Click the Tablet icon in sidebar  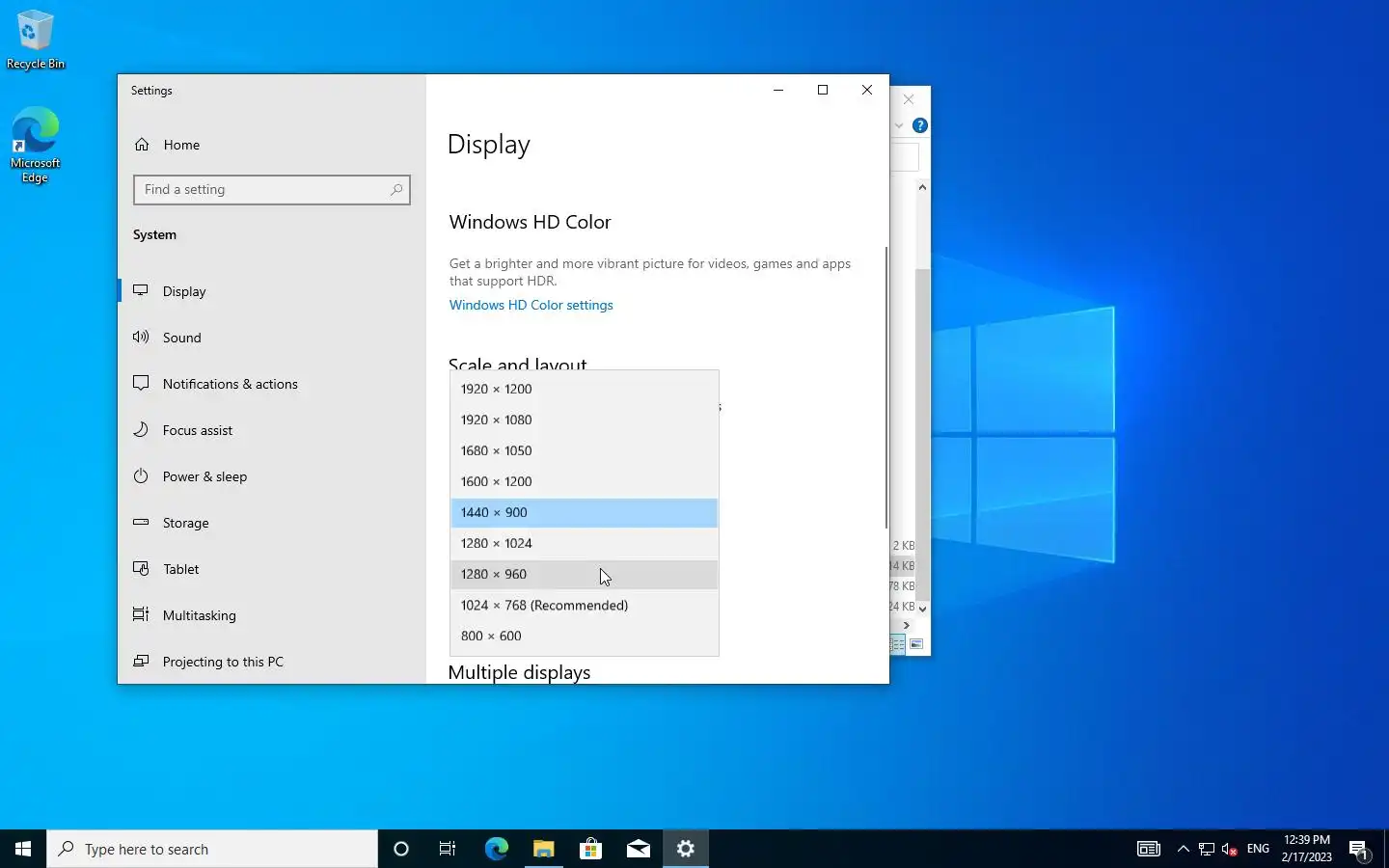(x=141, y=568)
